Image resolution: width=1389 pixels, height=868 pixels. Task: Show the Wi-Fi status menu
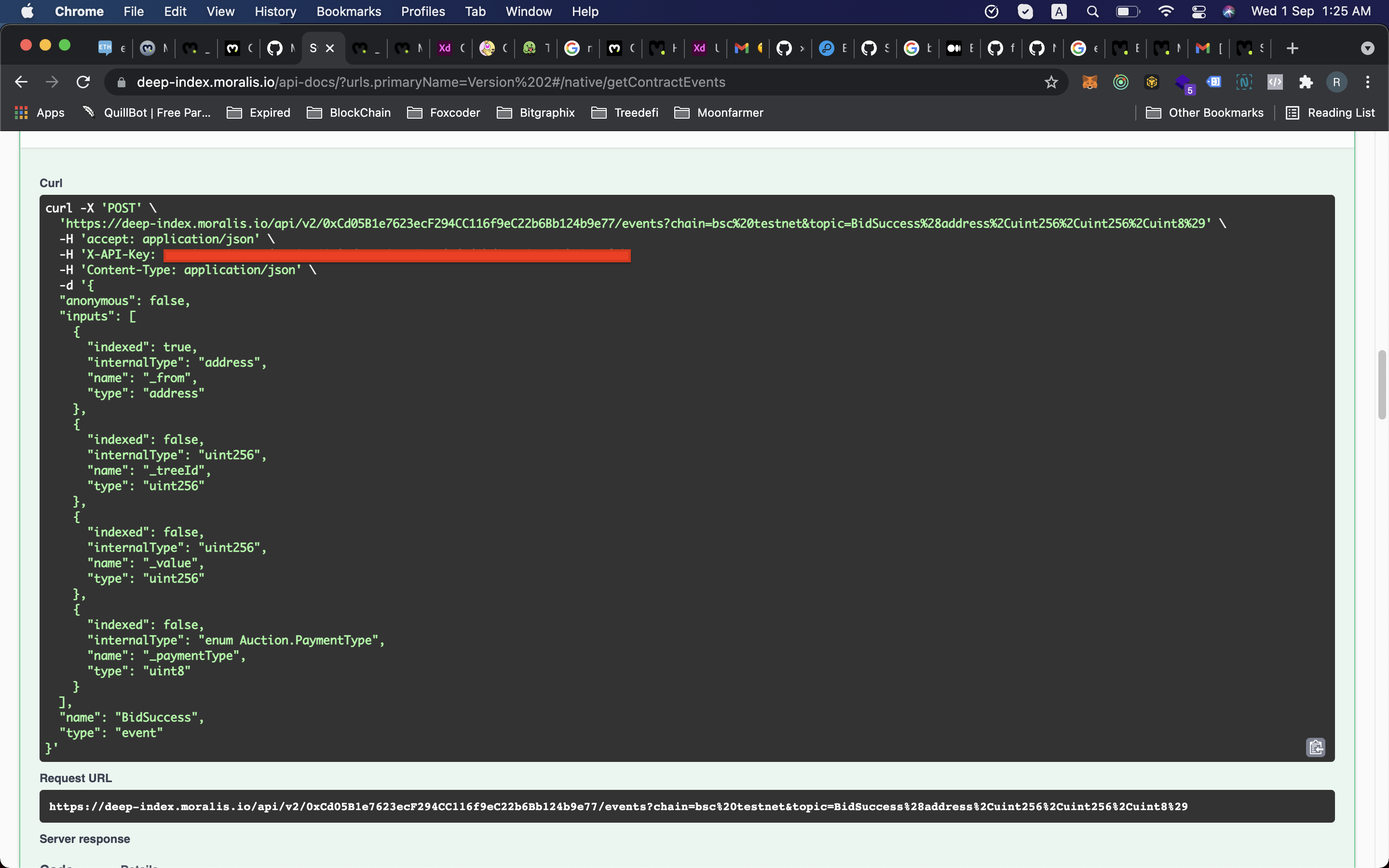tap(1165, 12)
